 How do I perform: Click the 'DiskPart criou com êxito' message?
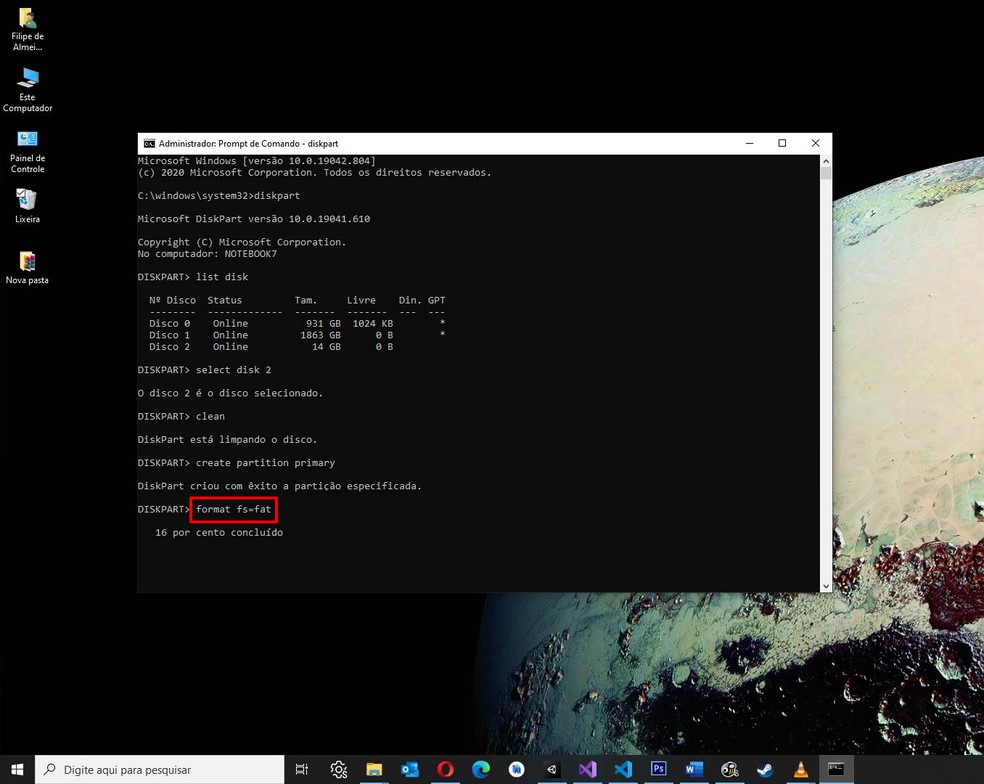[x=279, y=486]
